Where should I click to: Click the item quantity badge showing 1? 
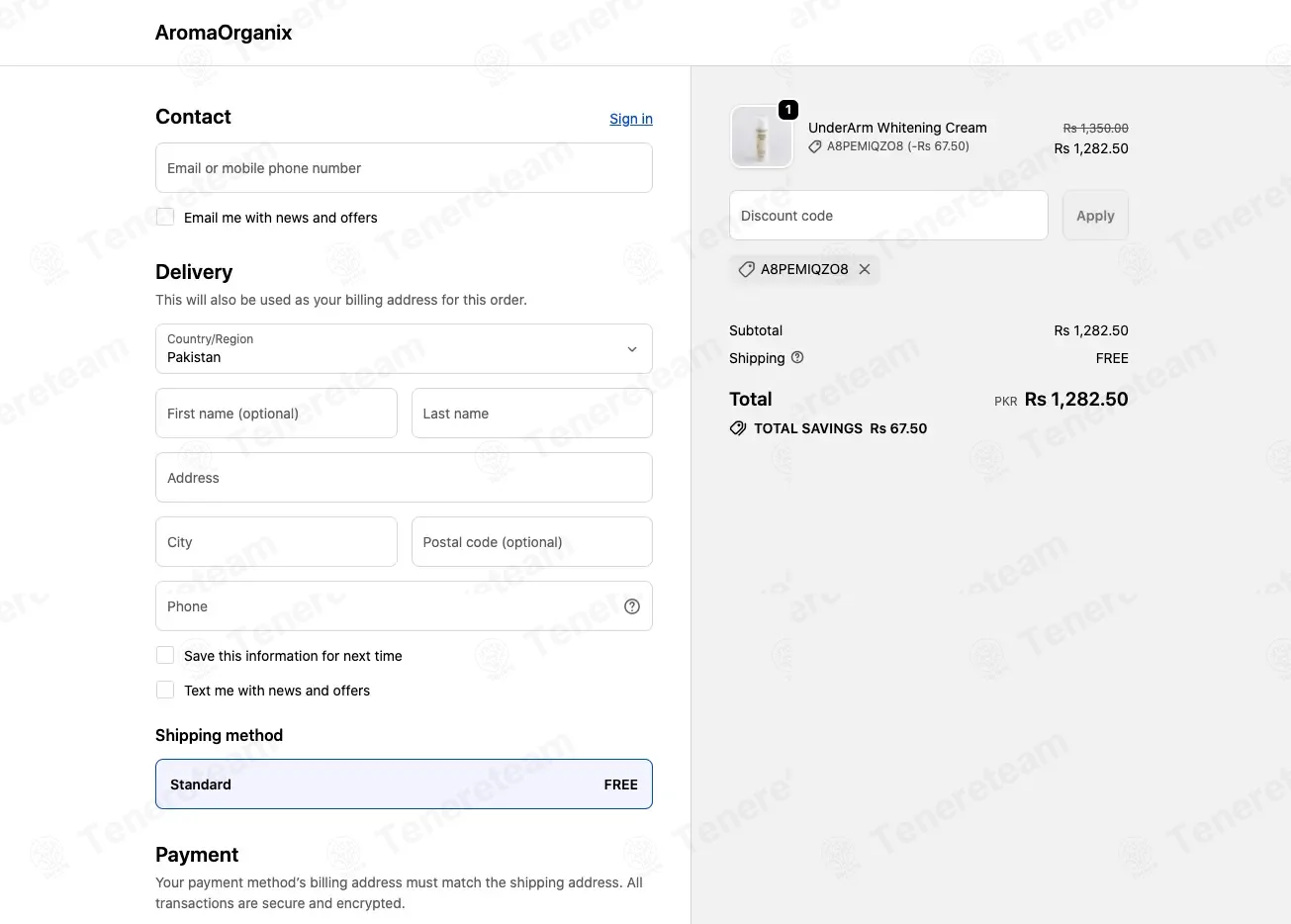pos(788,110)
